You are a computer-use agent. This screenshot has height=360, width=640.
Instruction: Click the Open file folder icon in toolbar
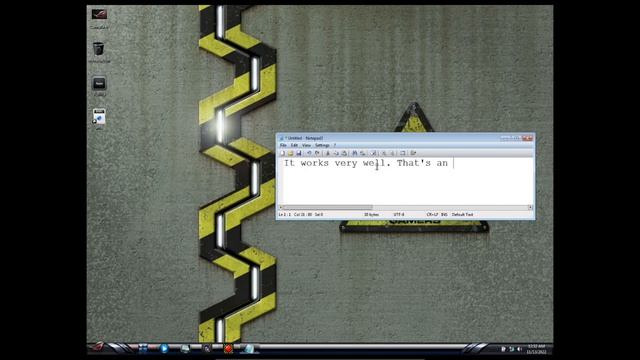click(x=291, y=153)
